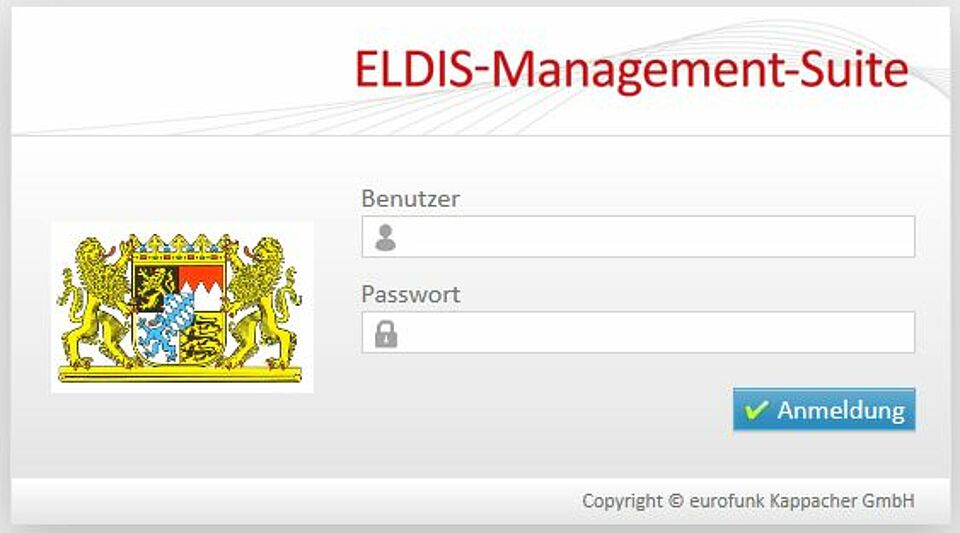Screen dimensions: 960x533
Task: Click the Benutzer field label
Action: point(410,198)
